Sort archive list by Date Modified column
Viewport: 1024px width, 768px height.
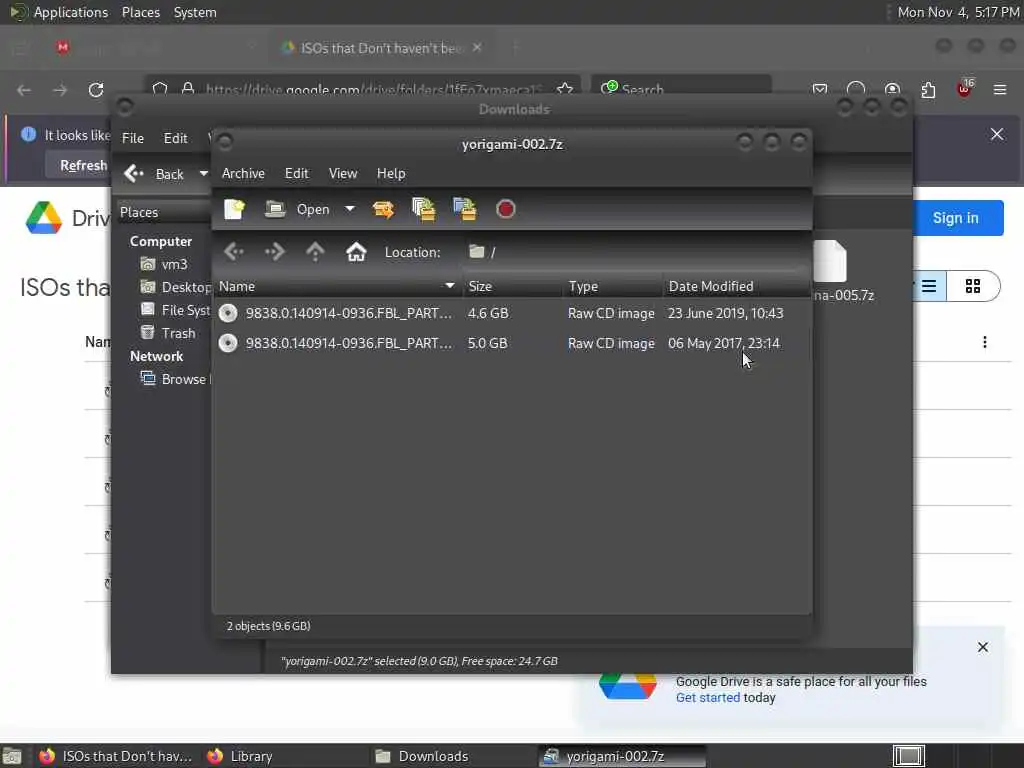[x=737, y=286]
